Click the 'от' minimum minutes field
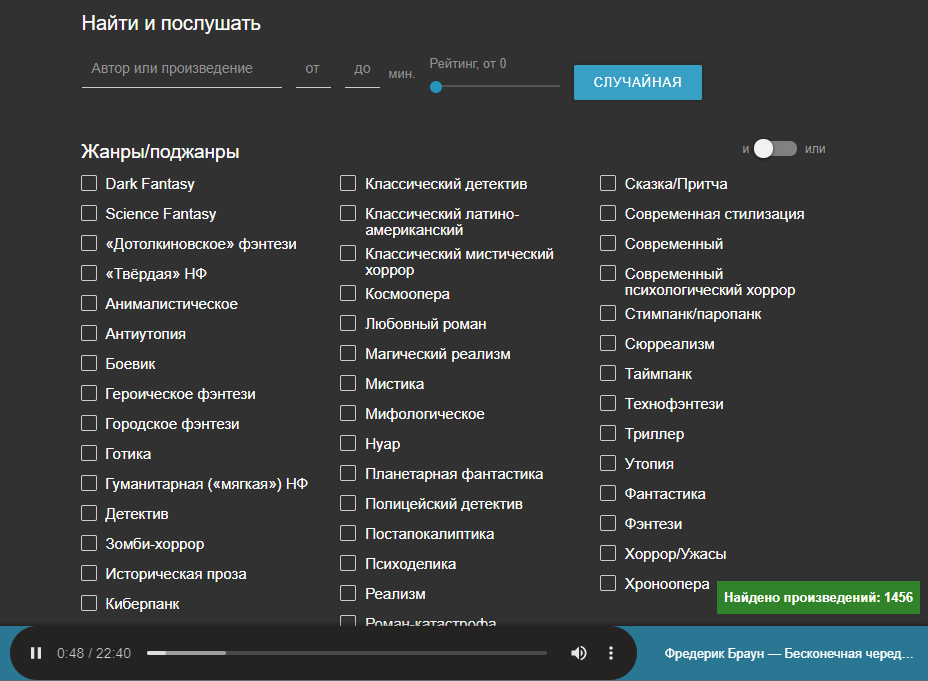The height and width of the screenshot is (681, 928). 313,69
